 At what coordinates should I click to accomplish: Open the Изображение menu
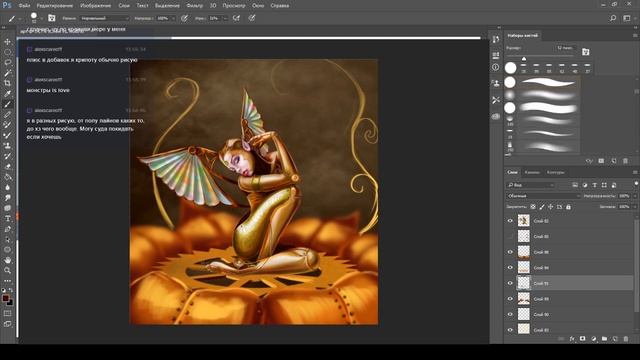[96, 6]
